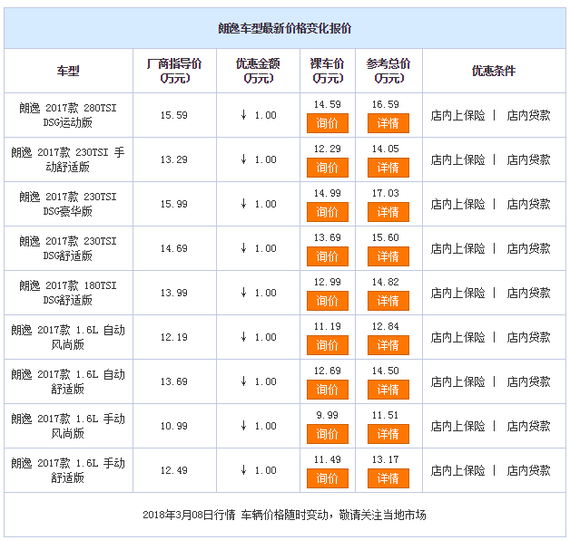
Task: Click 询价 button under price 13.69
Action: (328, 256)
